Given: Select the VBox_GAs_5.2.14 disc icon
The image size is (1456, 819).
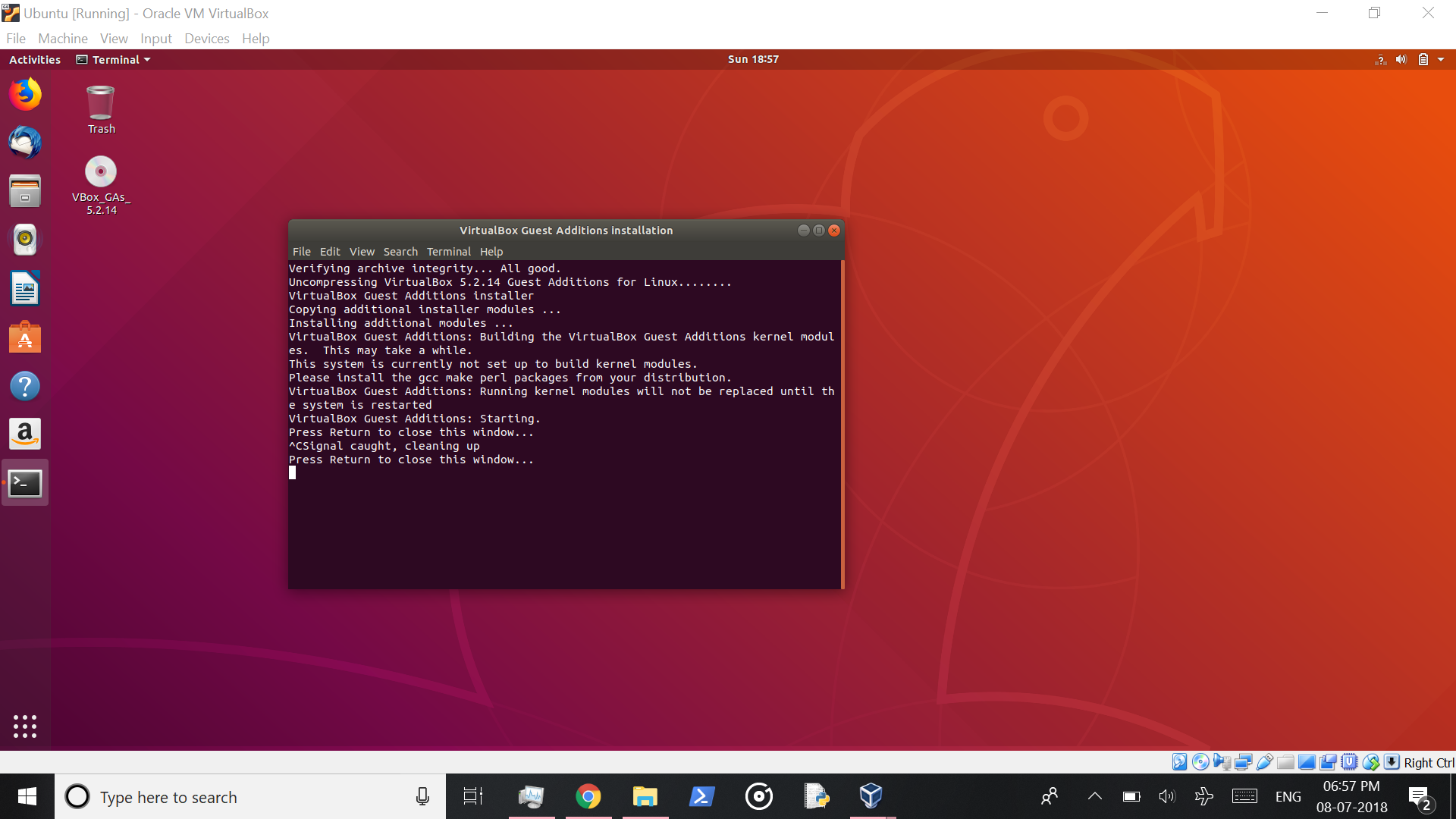Looking at the screenshot, I should (x=101, y=186).
